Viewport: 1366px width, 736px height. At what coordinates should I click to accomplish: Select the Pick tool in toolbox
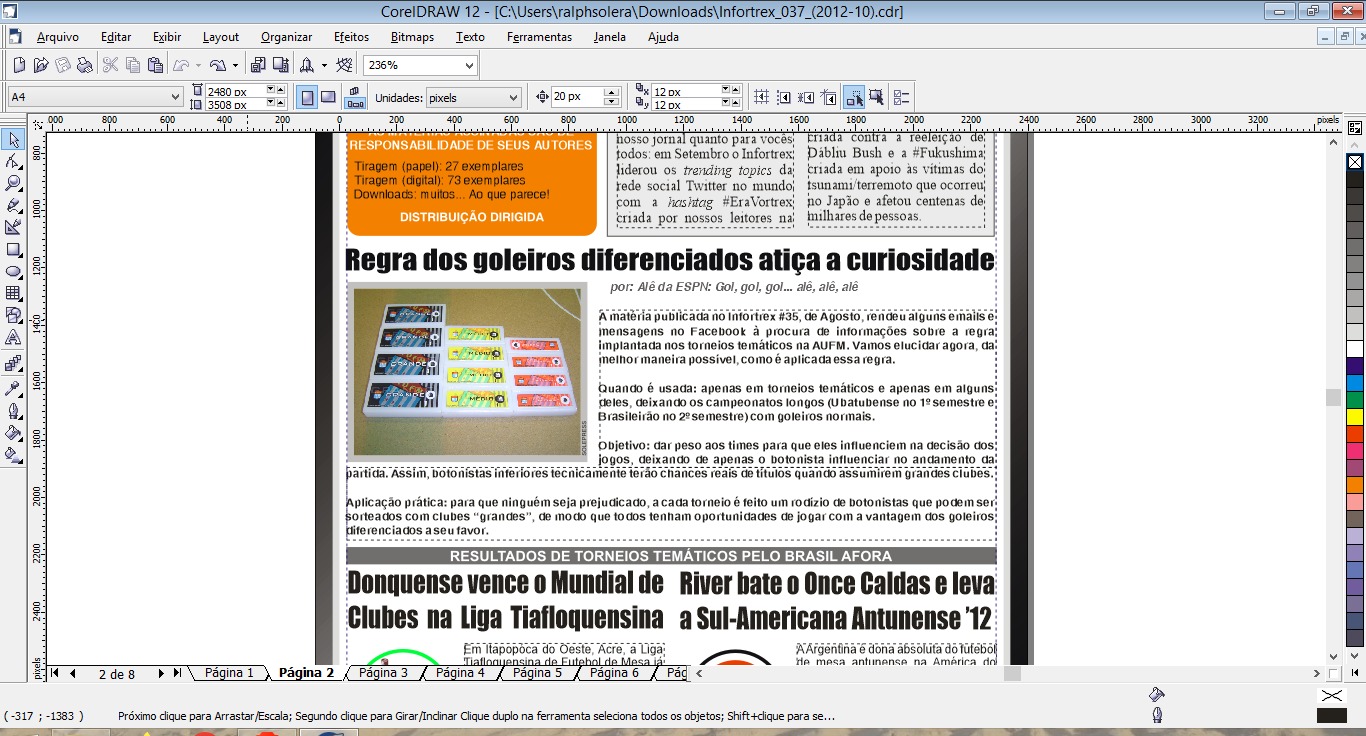[13, 140]
